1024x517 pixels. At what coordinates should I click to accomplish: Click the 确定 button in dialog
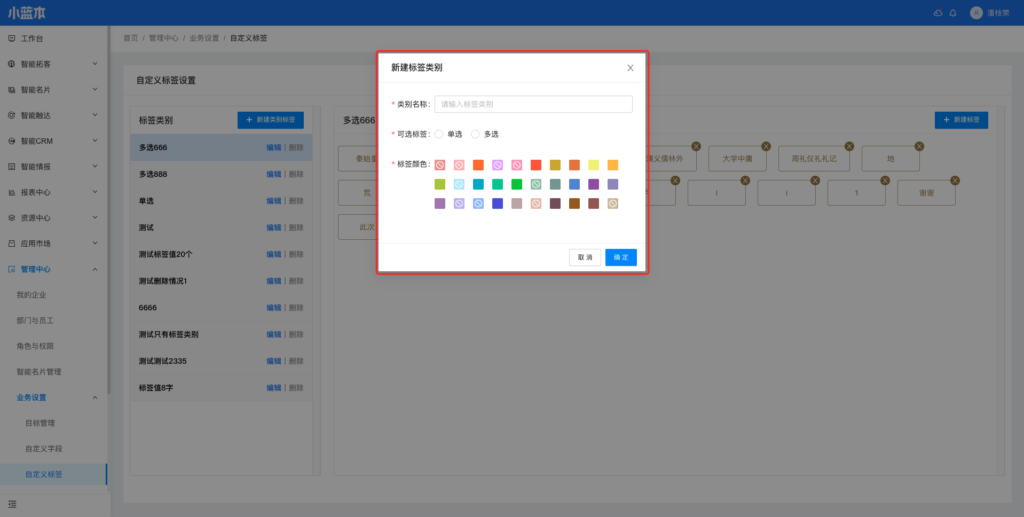coord(621,257)
